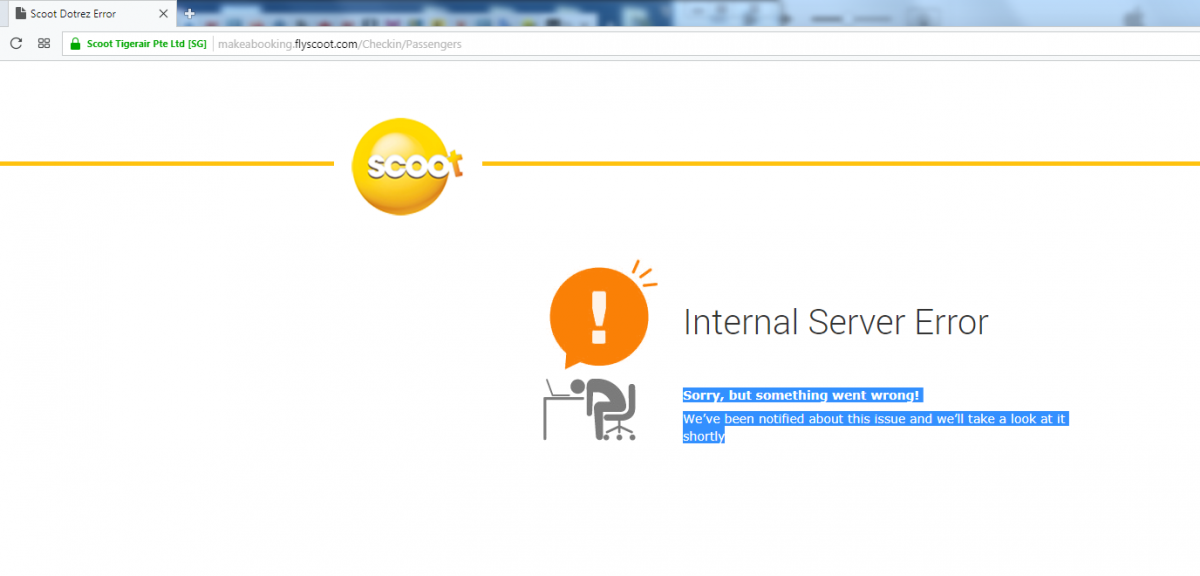1200x576 pixels.
Task: Click the page favicon on the tab
Action: click(x=20, y=14)
